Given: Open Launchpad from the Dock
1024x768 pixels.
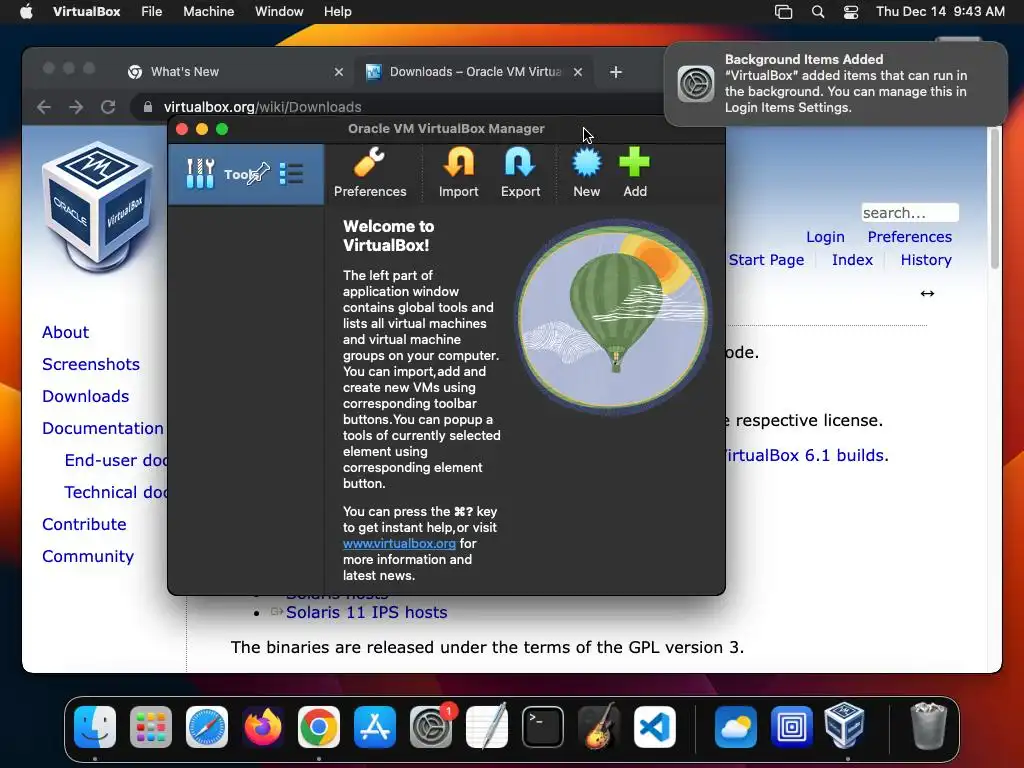Looking at the screenshot, I should 151,727.
